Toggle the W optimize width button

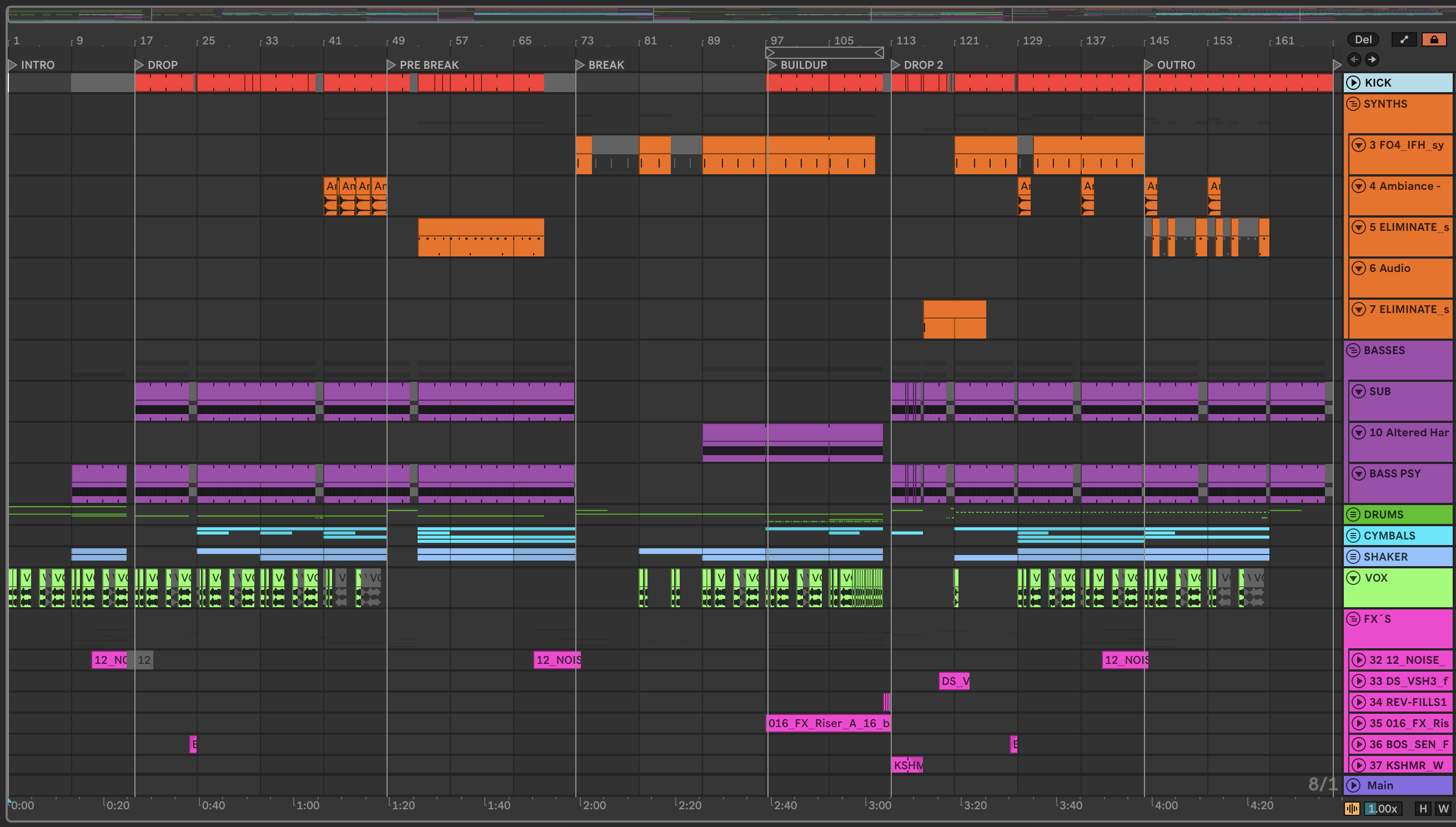[1443, 808]
